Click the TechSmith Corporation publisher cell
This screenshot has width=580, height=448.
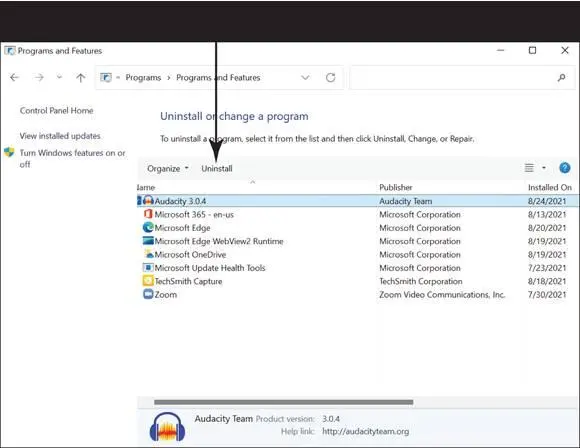(x=421, y=281)
